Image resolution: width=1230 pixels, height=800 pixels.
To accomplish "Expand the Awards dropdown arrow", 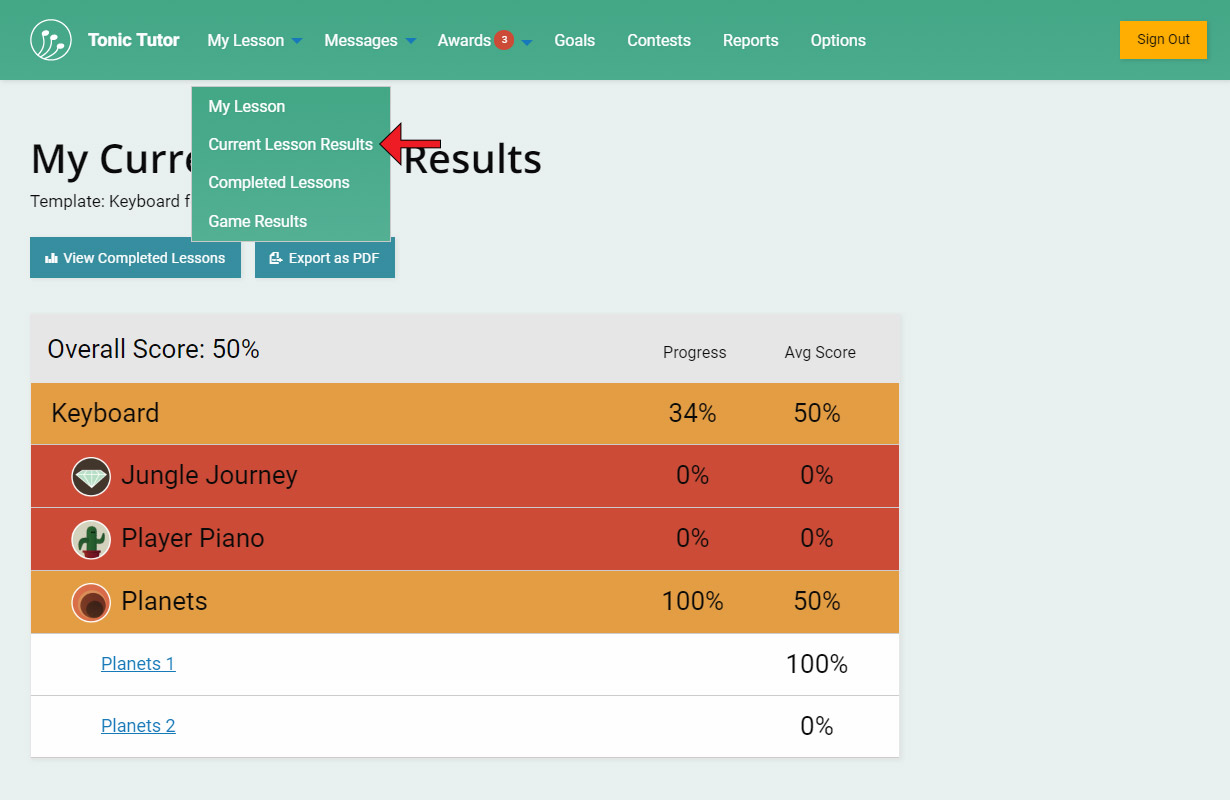I will (x=527, y=42).
